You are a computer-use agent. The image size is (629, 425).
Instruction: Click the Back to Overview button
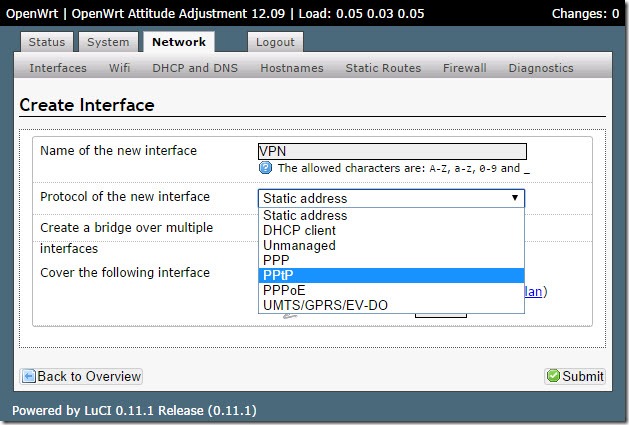click(x=81, y=376)
